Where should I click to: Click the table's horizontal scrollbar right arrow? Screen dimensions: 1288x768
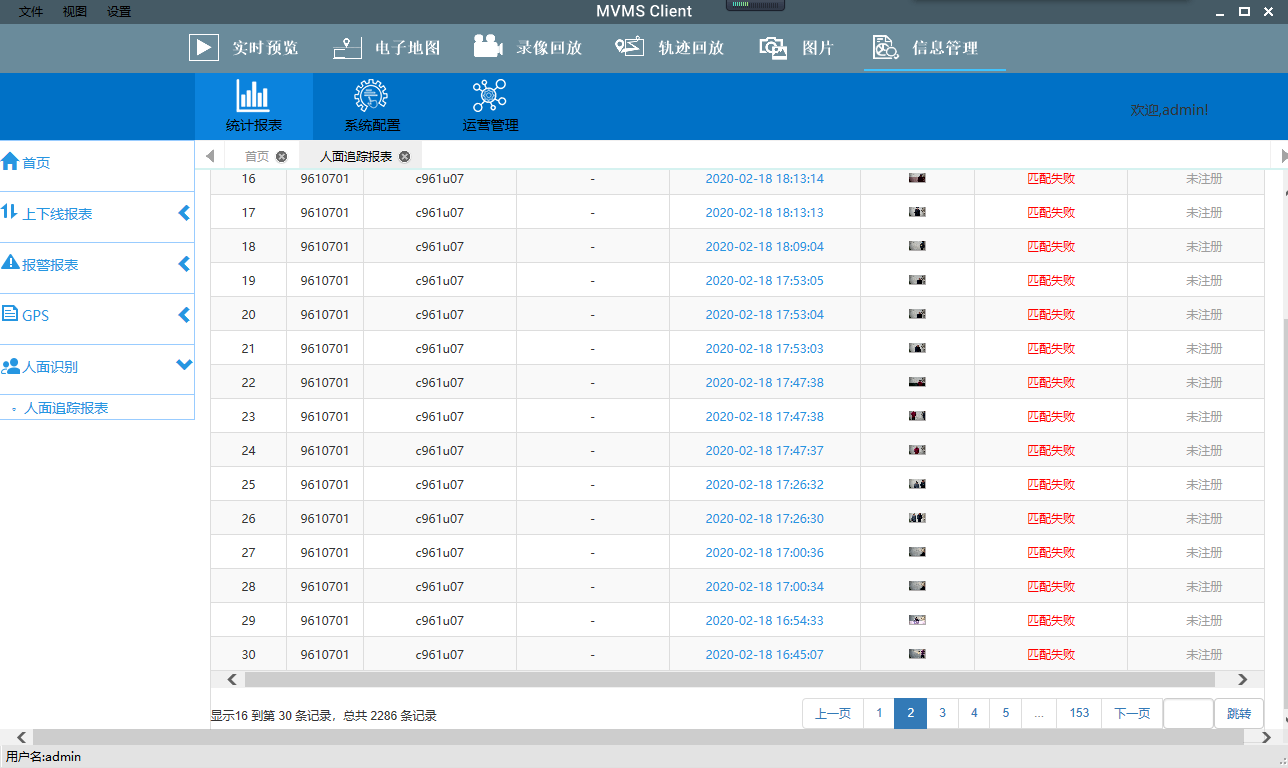point(1243,679)
